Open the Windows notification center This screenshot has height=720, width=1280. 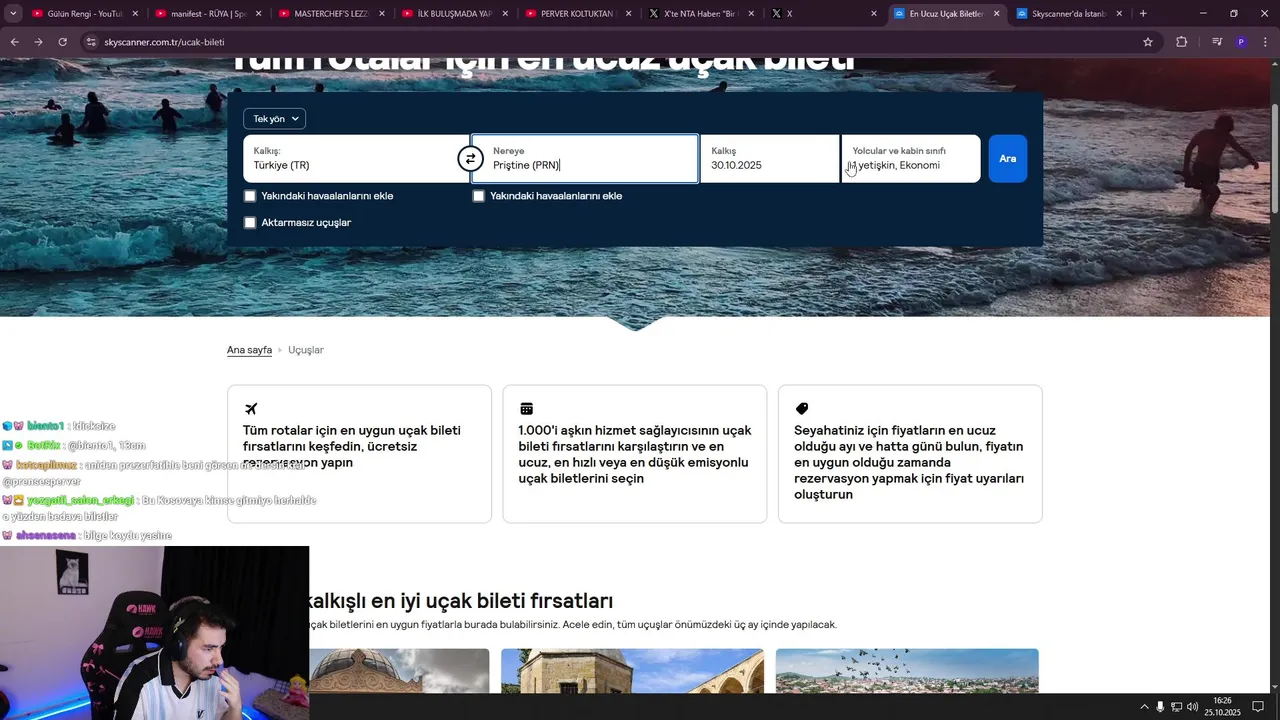[x=1258, y=707]
